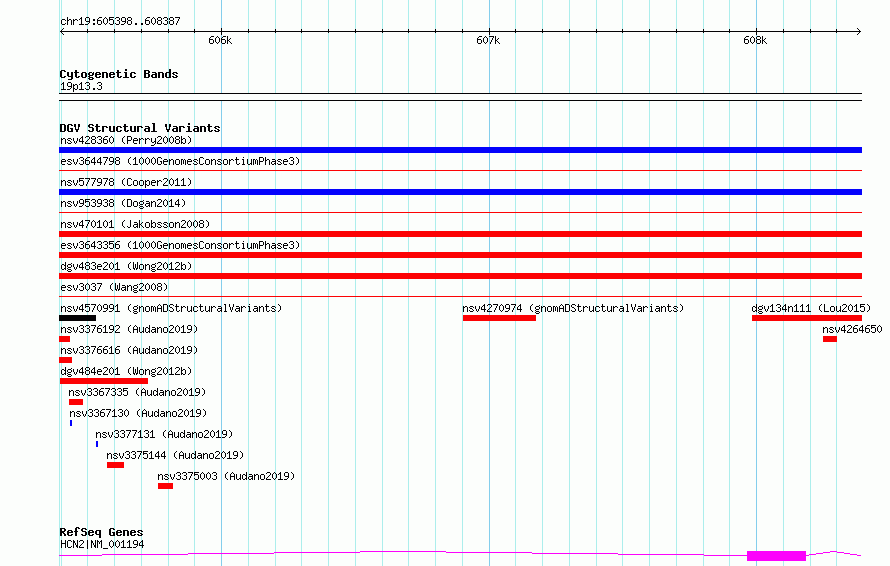Image resolution: width=890 pixels, height=566 pixels.
Task: Open the nsv953938 (Dogan2014) variant label
Action: (x=123, y=203)
